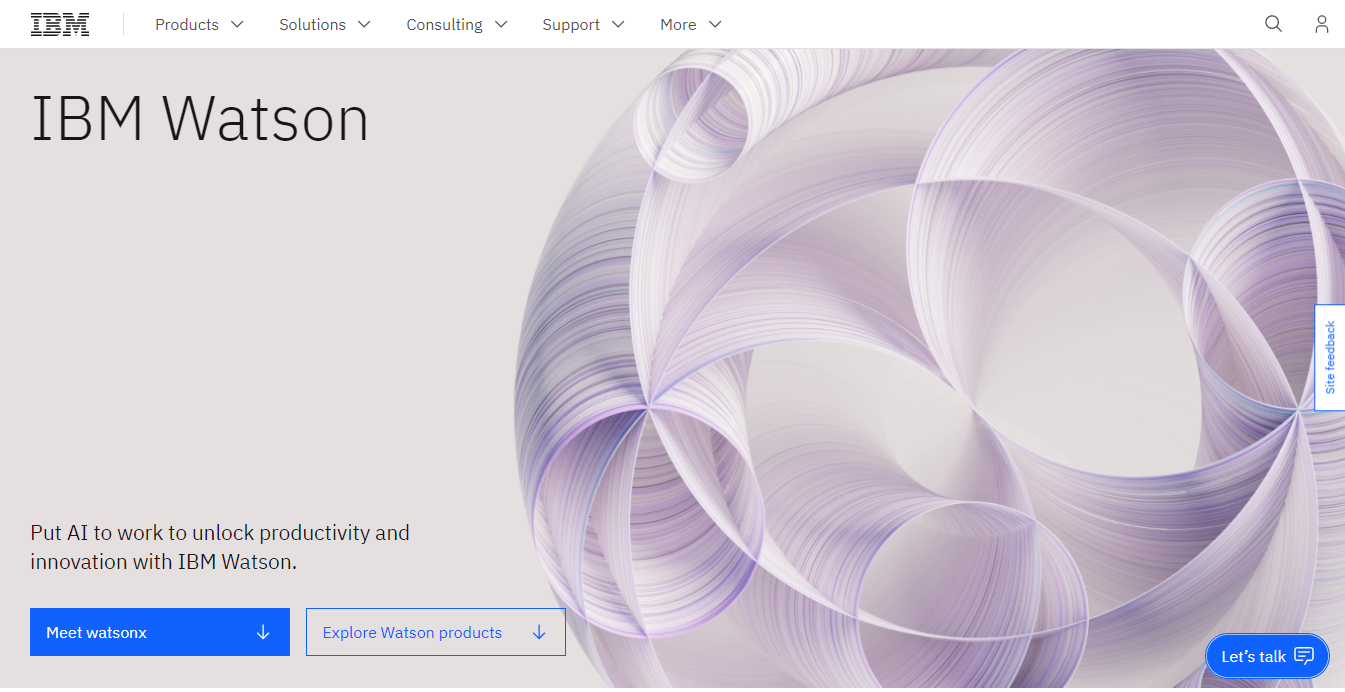
Task: Open the More menu
Action: coord(691,24)
